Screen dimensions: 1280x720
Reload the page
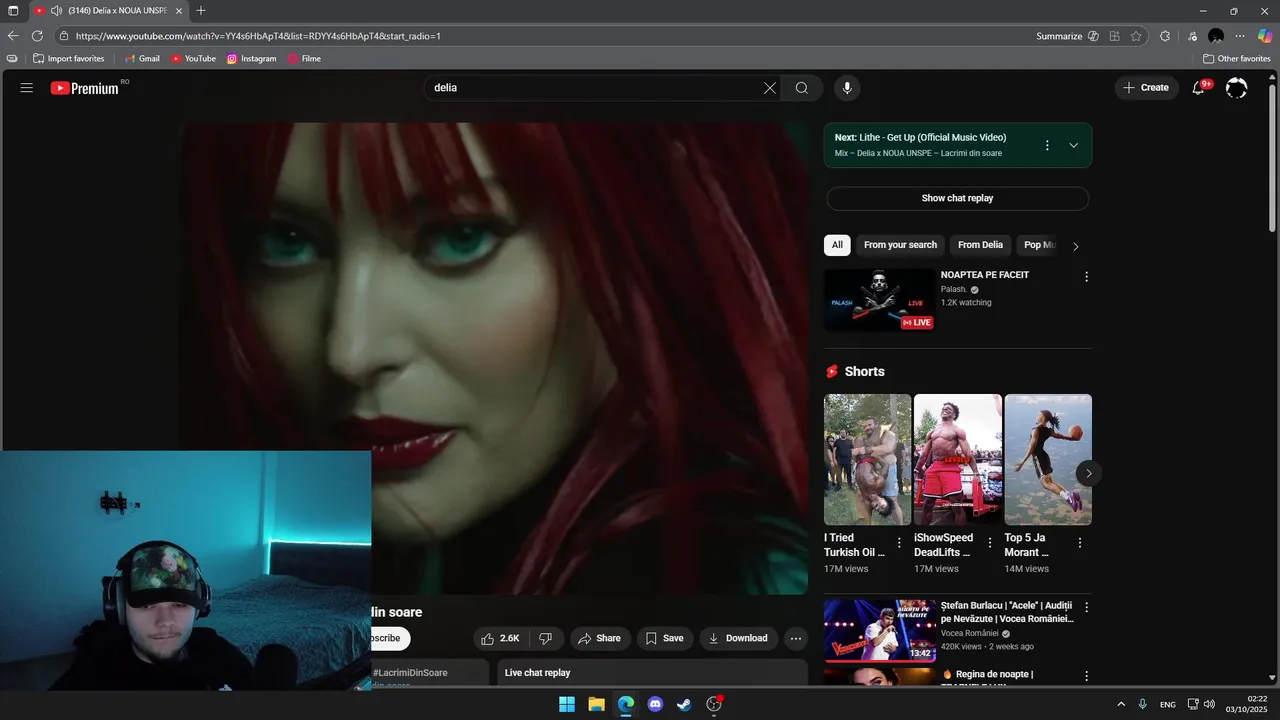pyautogui.click(x=37, y=36)
